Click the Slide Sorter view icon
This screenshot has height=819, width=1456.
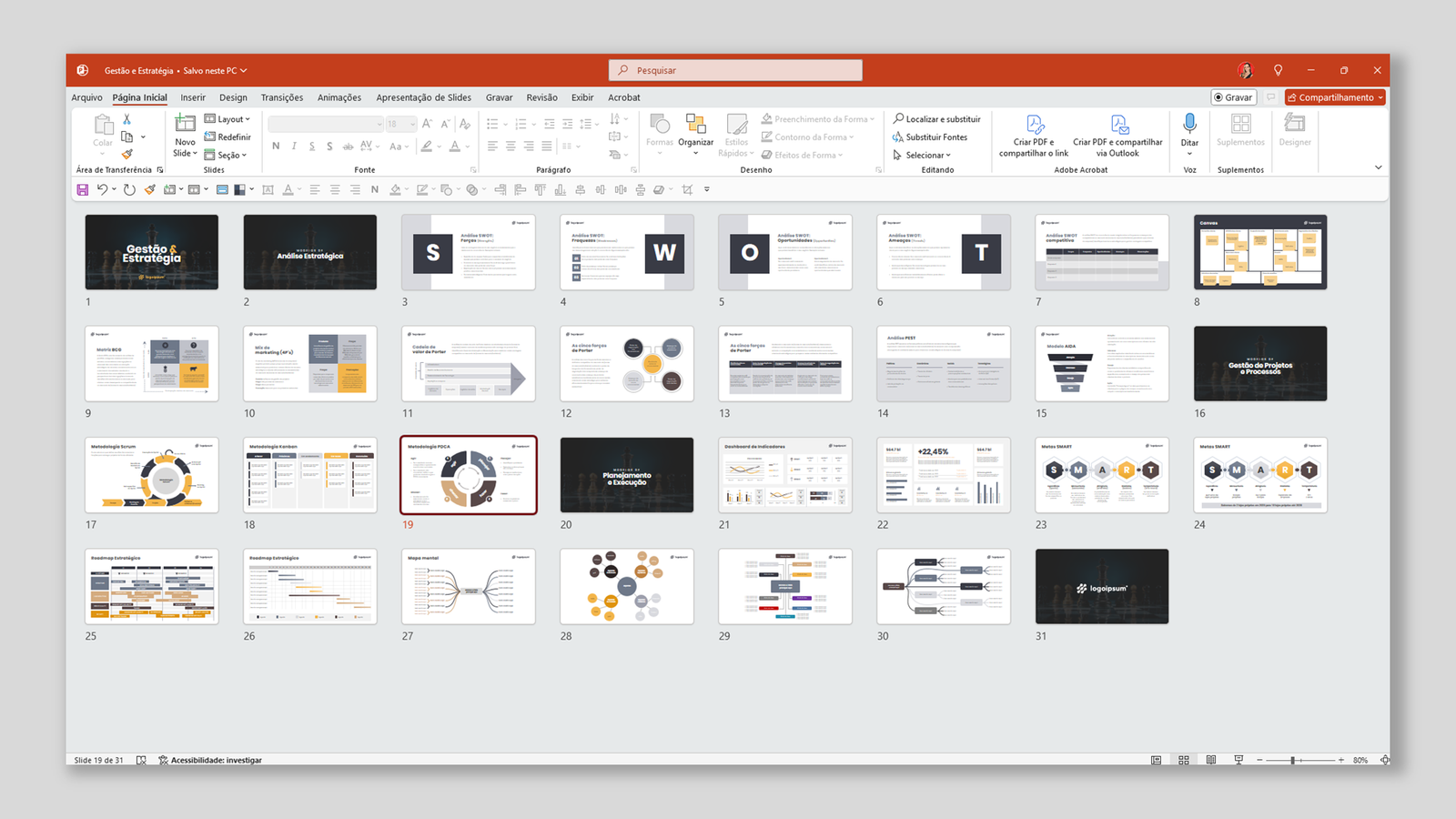[x=1184, y=760]
